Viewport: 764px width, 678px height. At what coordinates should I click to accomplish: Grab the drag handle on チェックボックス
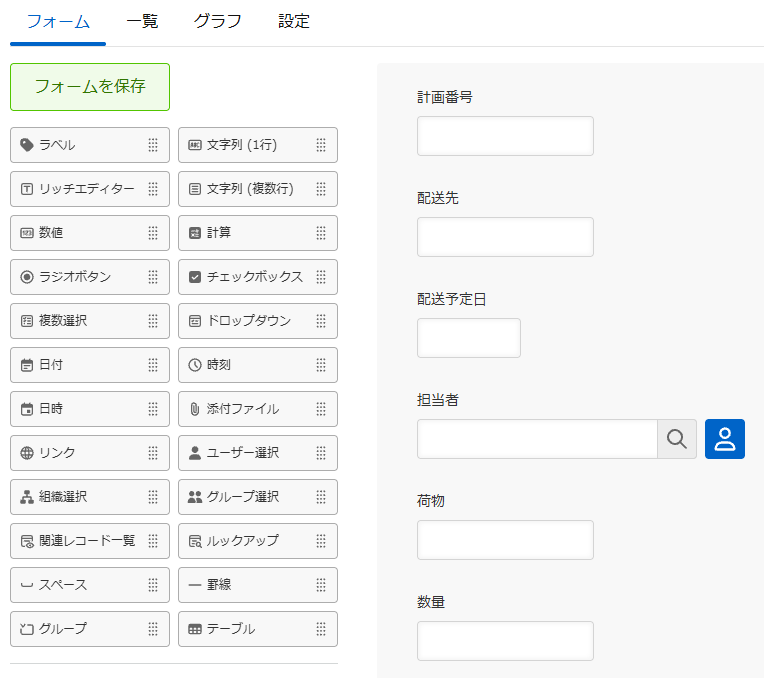tap(321, 277)
